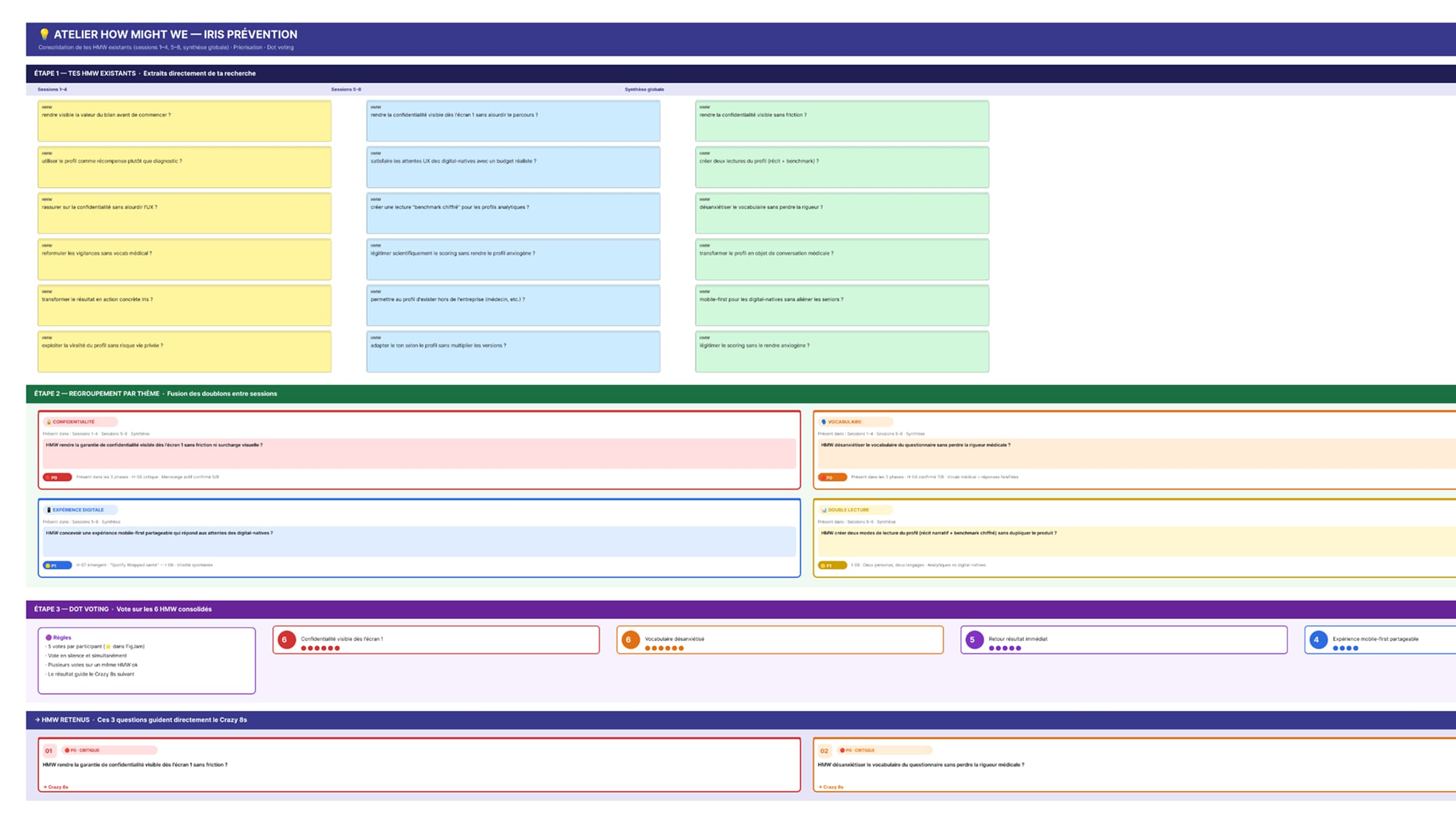Follow the Crazy 8s link on card 02
The width and height of the screenshot is (1456, 819).
831,787
